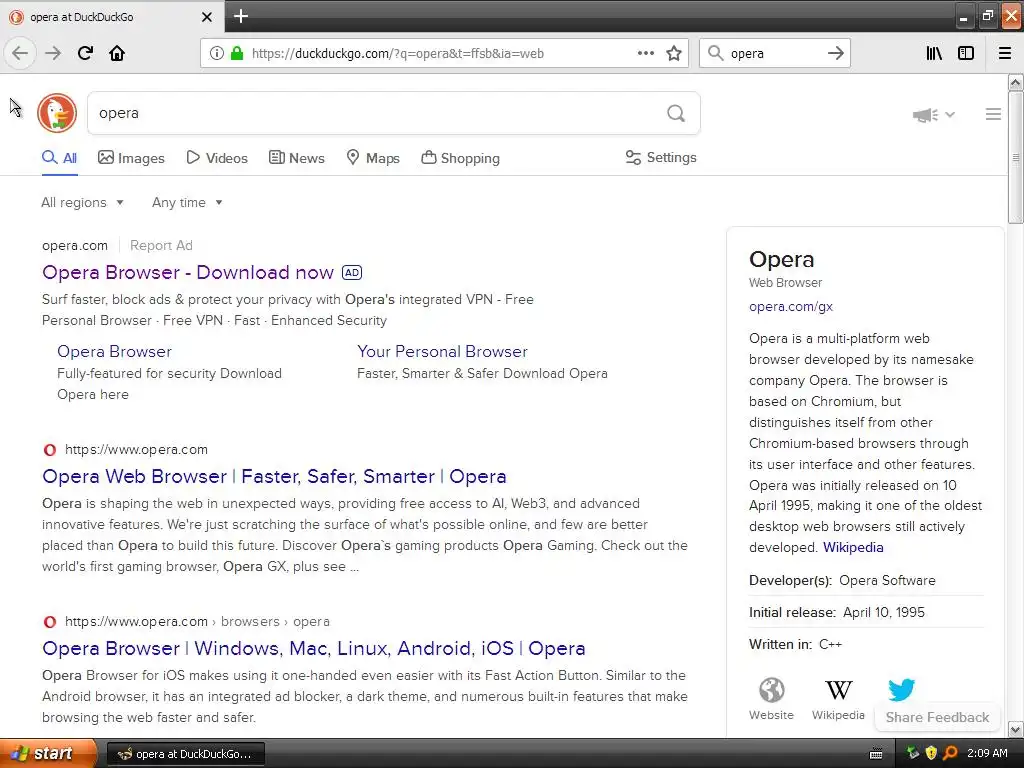The height and width of the screenshot is (768, 1024).
Task: Open a new tab with plus button
Action: click(x=241, y=16)
